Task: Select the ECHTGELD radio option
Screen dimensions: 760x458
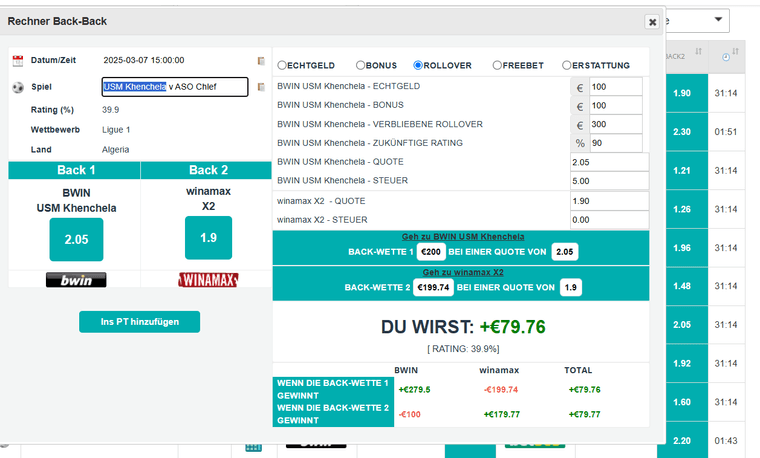Action: (x=282, y=65)
